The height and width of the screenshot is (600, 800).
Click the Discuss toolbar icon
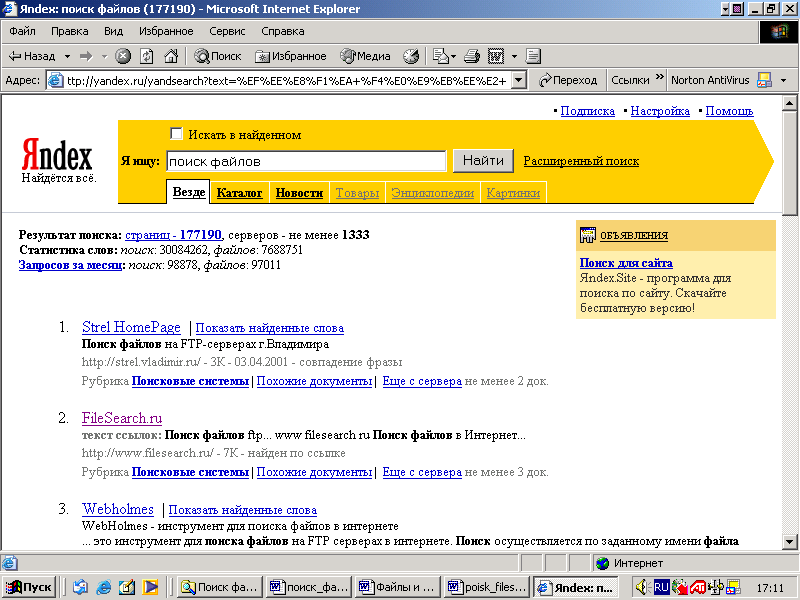pyautogui.click(x=533, y=56)
